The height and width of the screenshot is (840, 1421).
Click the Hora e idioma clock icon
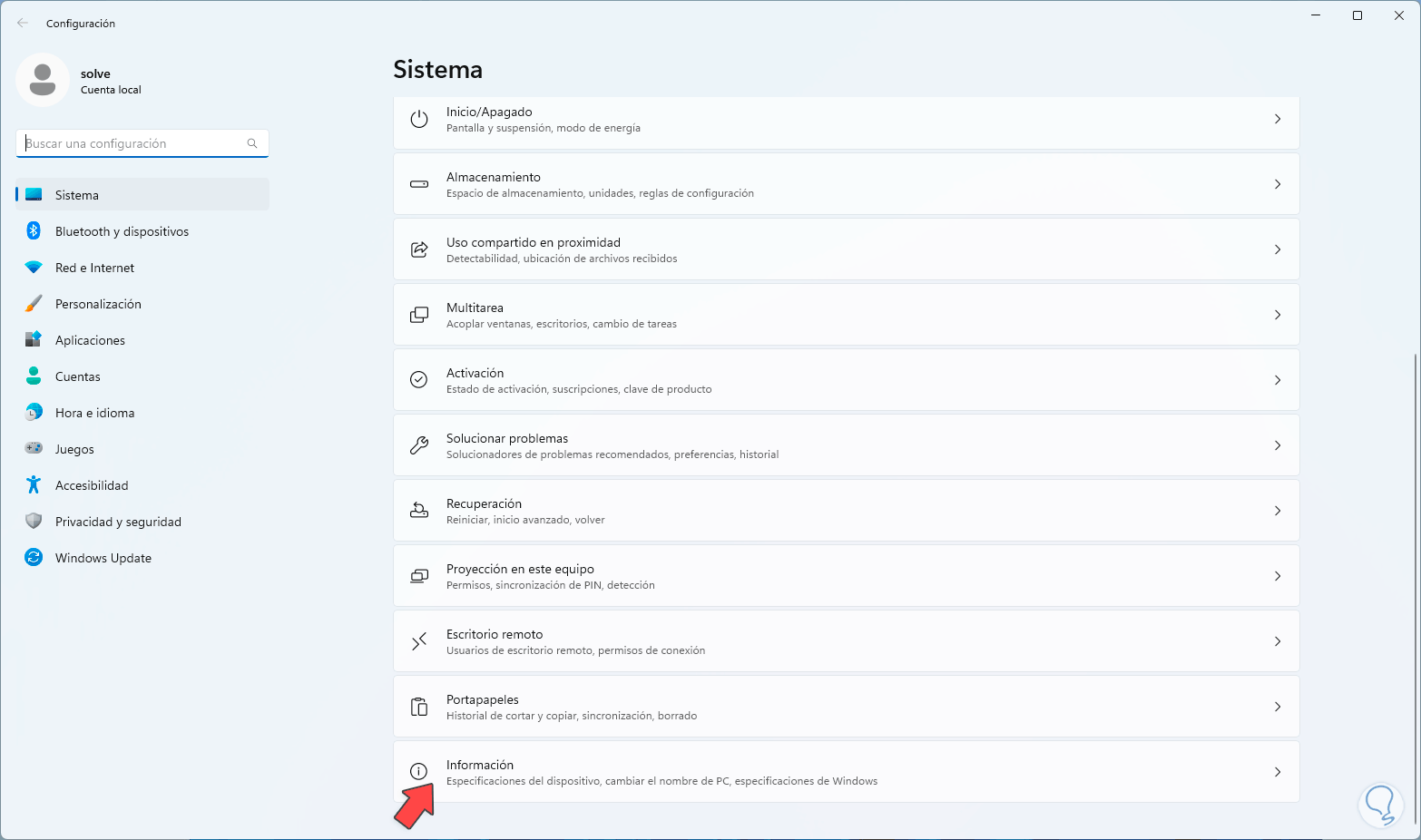click(x=34, y=413)
